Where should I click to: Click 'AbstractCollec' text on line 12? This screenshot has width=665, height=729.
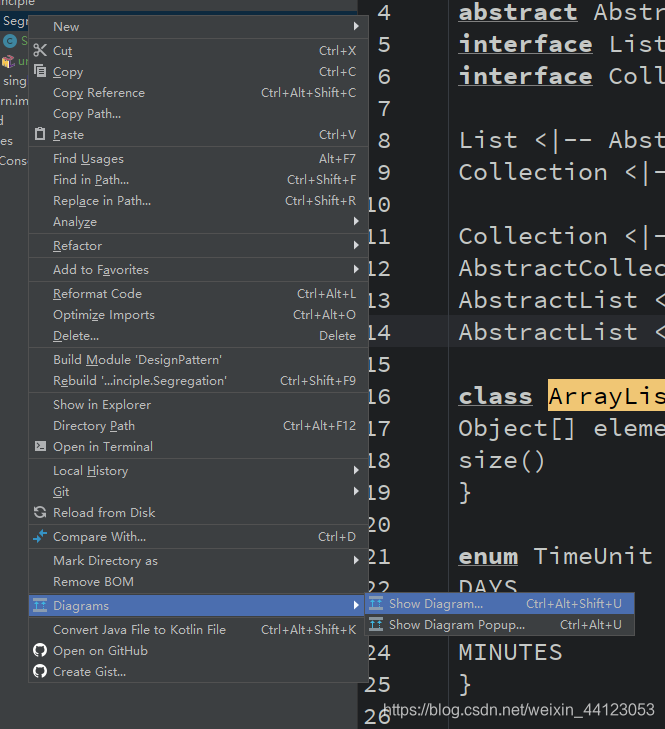[x=562, y=268]
